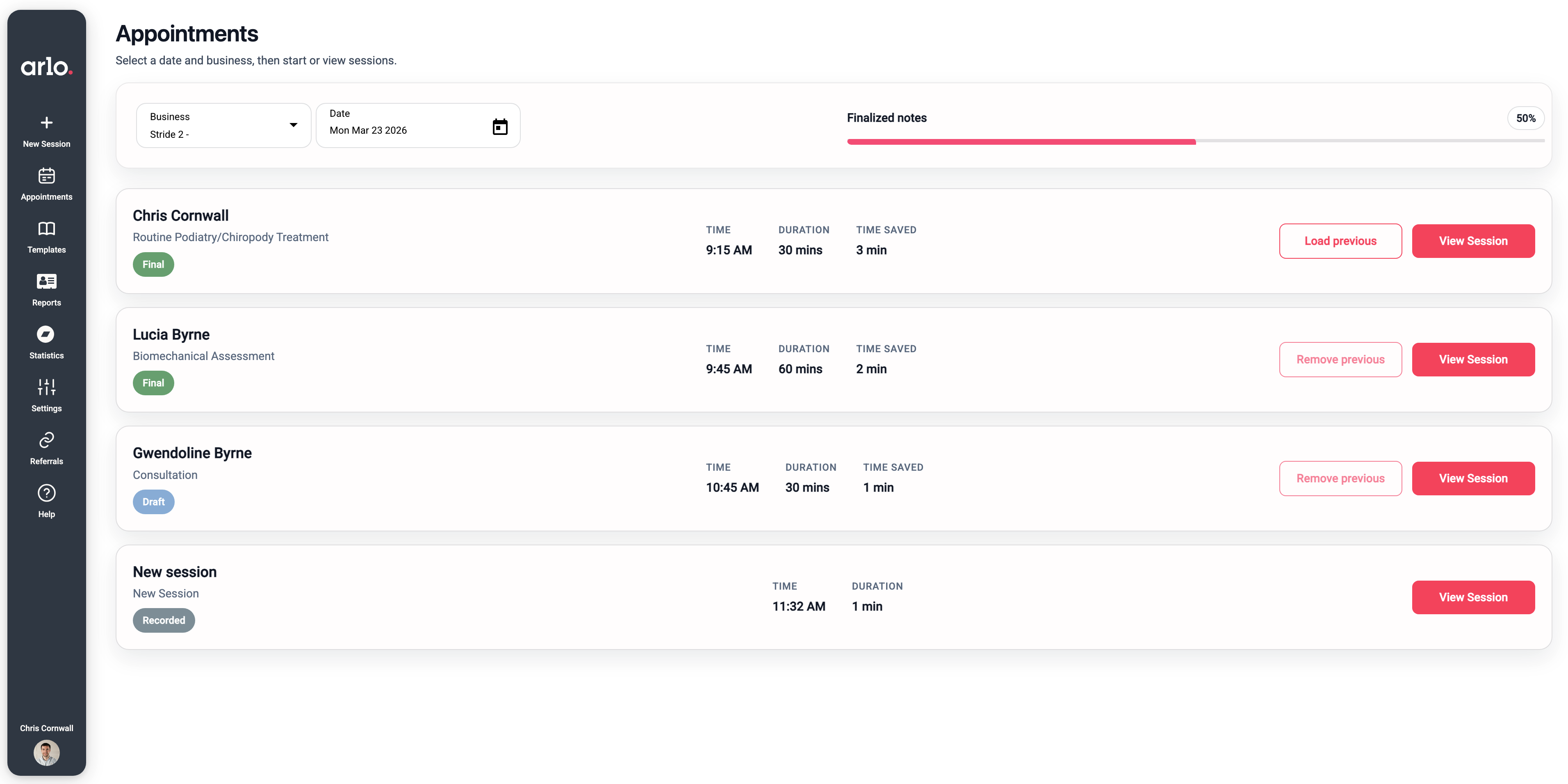Click the Chris Cornwall profile avatar
Image resolution: width=1568 pixels, height=784 pixels.
coord(46,752)
